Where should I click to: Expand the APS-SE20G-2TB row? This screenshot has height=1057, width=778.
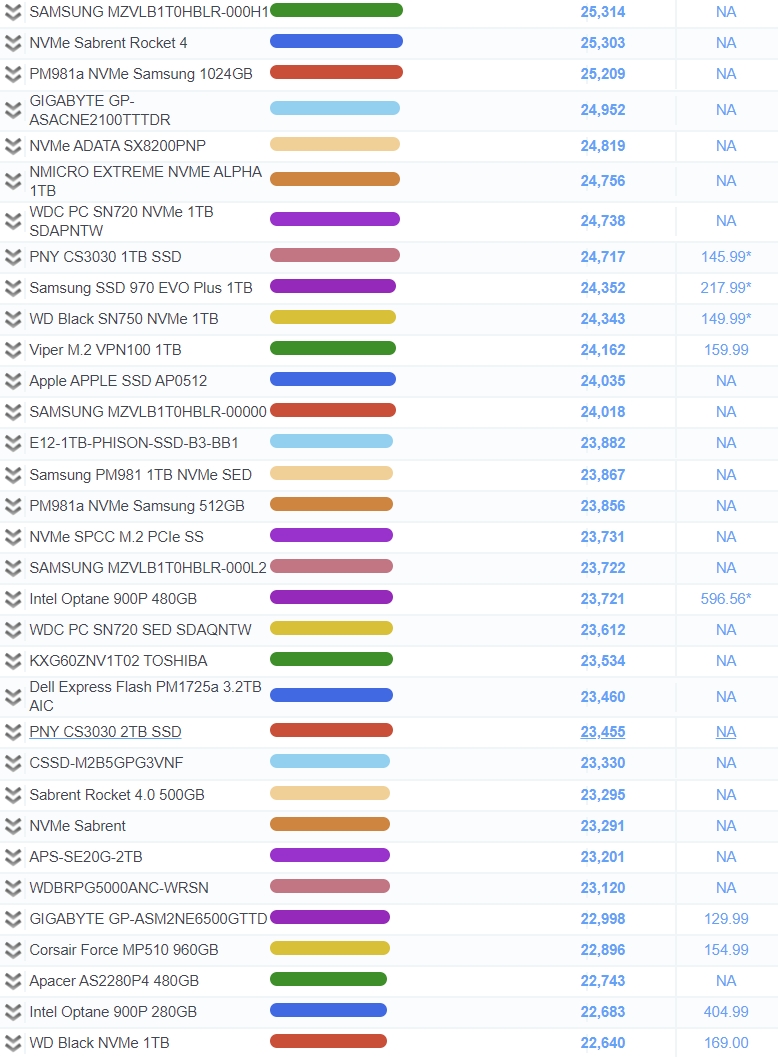13,857
